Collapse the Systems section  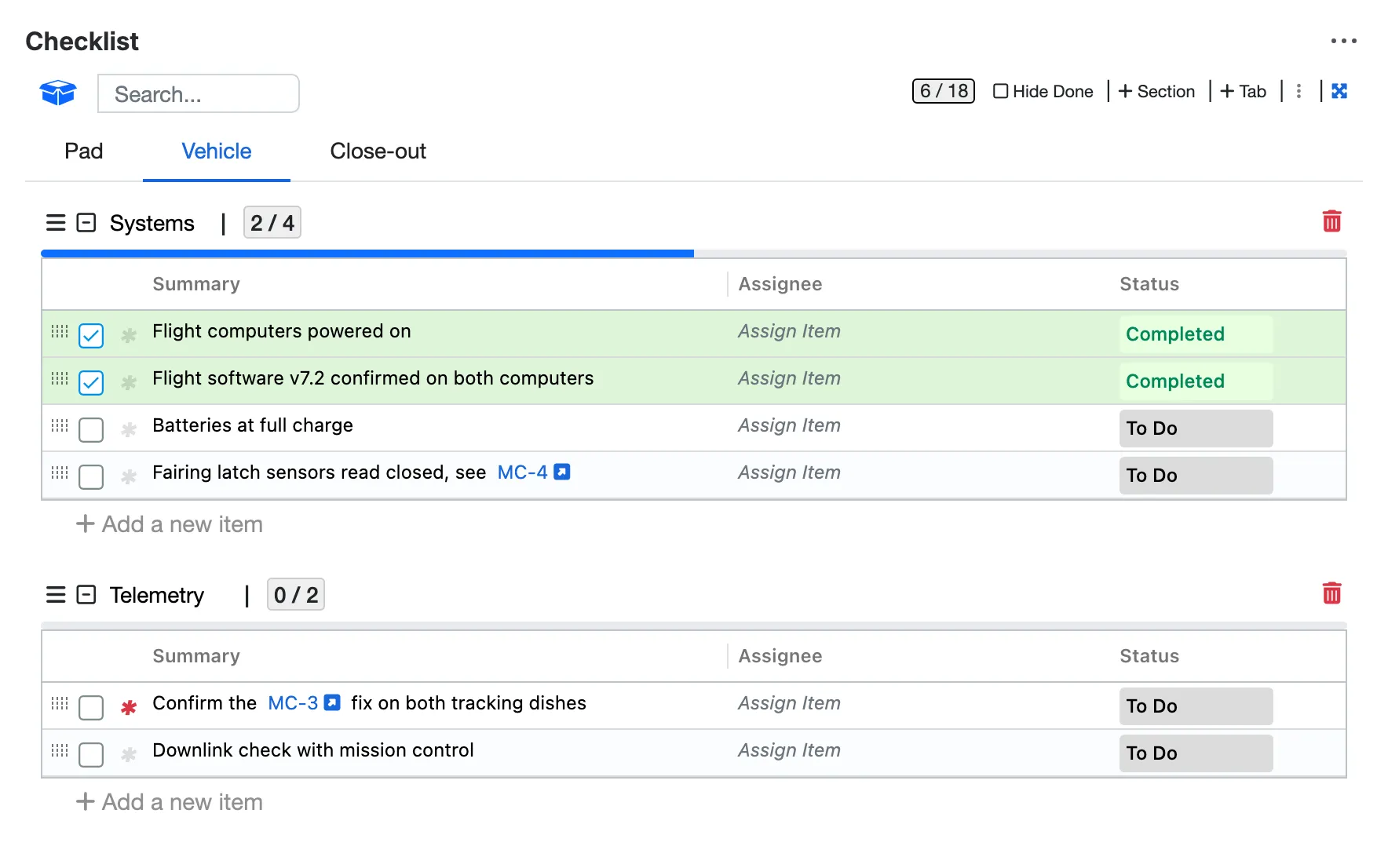click(86, 223)
